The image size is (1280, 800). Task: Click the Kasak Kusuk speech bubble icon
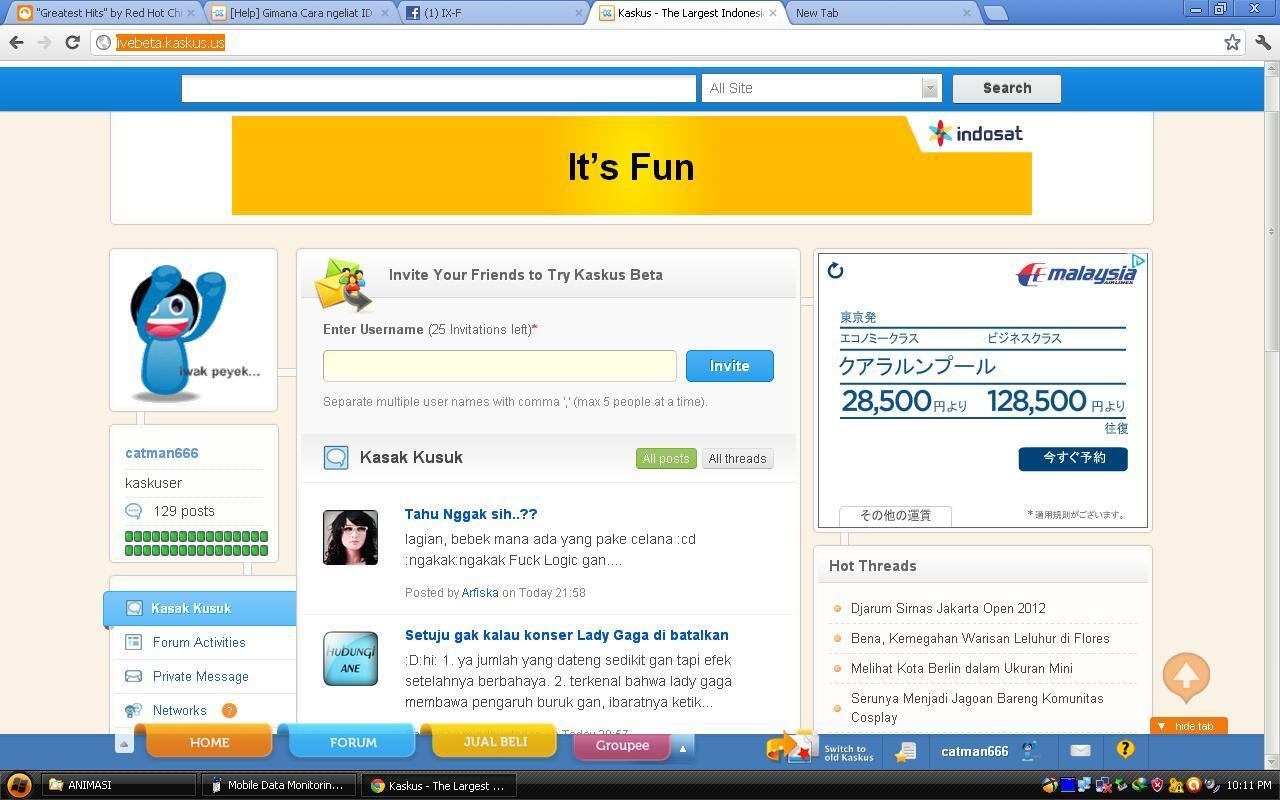point(336,458)
